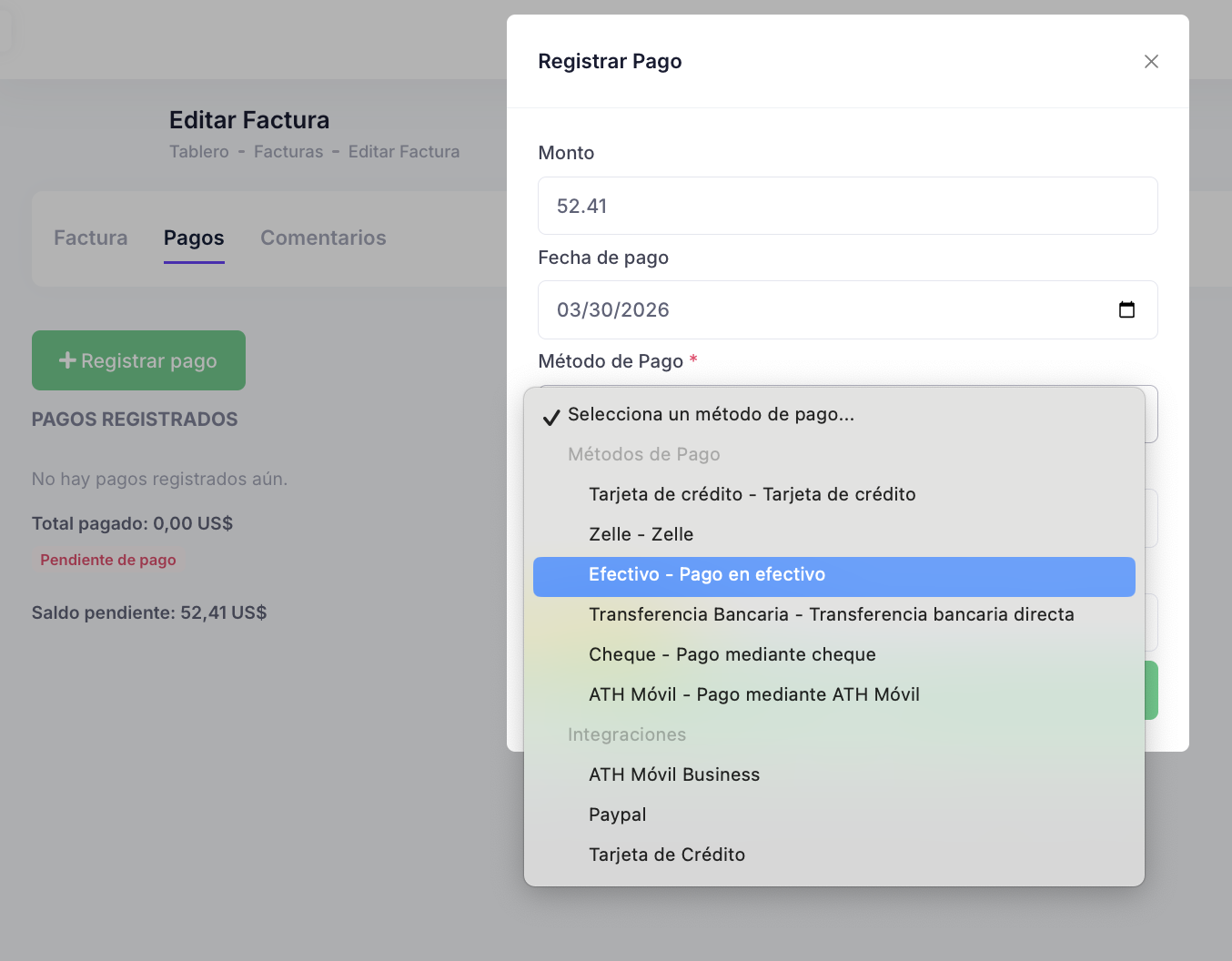The width and height of the screenshot is (1232, 961).
Task: Select Cheque - Pago mediante cheque
Action: click(732, 654)
